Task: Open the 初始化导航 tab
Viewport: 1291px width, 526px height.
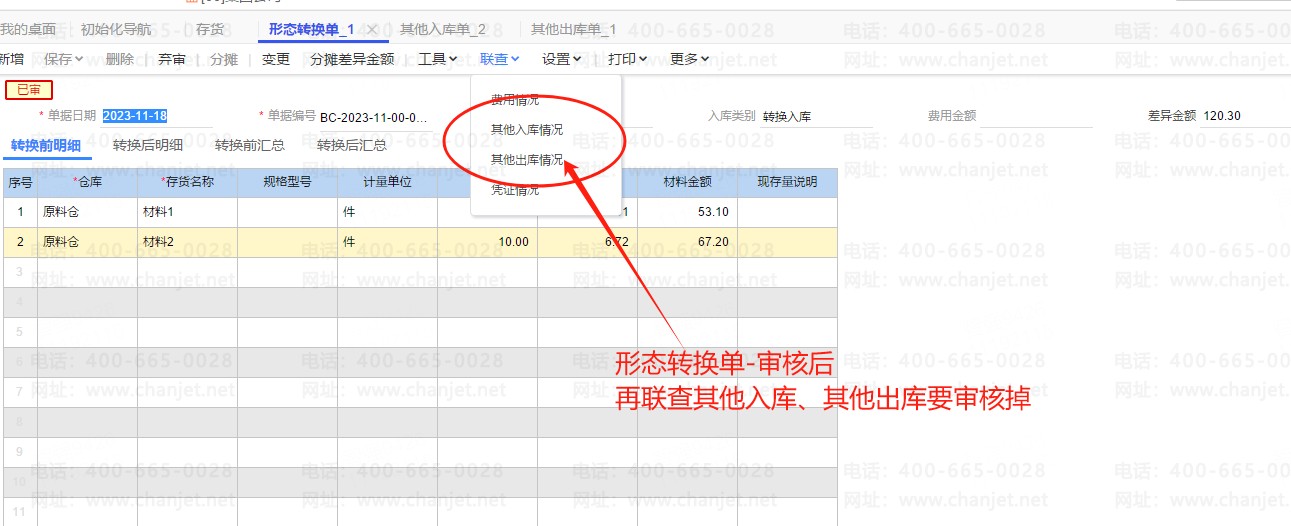Action: (116, 30)
